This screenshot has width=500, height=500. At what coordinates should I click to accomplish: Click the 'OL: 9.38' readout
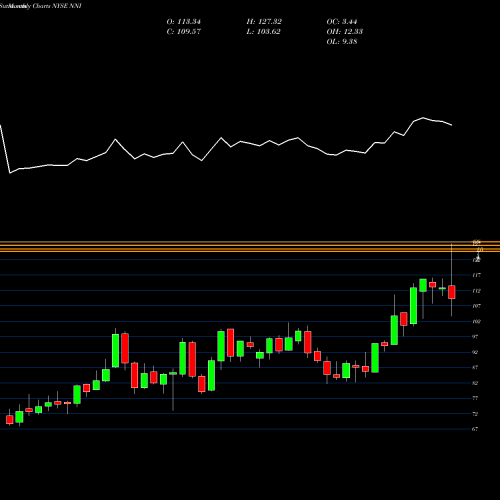tap(342, 42)
